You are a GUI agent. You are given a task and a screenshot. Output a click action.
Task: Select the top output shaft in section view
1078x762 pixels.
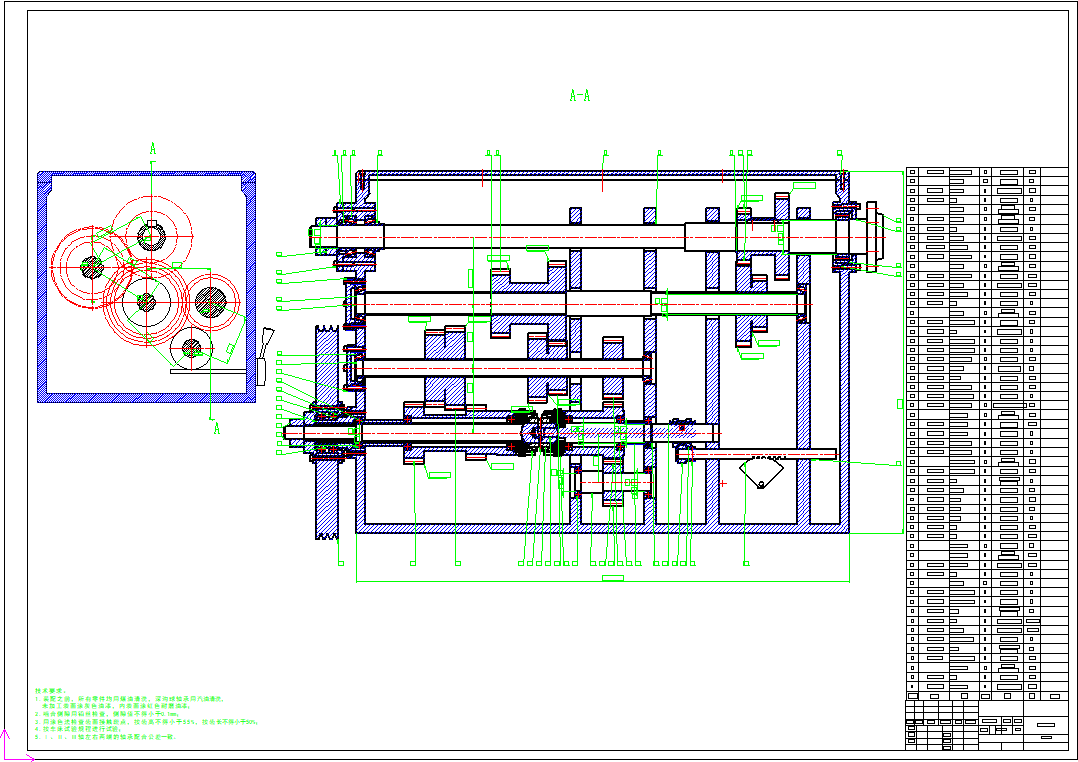coord(530,236)
